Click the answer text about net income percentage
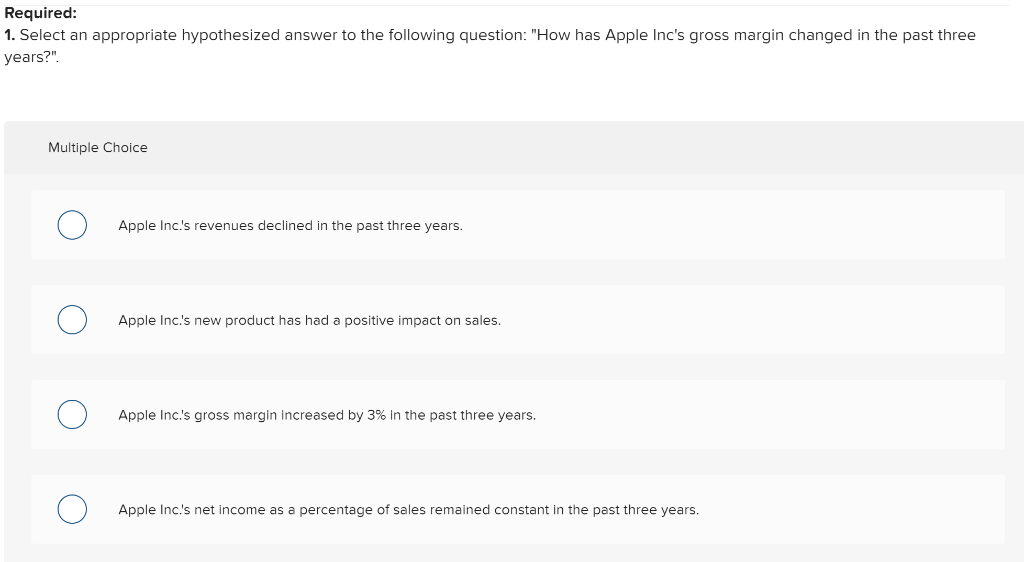The width and height of the screenshot is (1024, 562). [x=408, y=510]
